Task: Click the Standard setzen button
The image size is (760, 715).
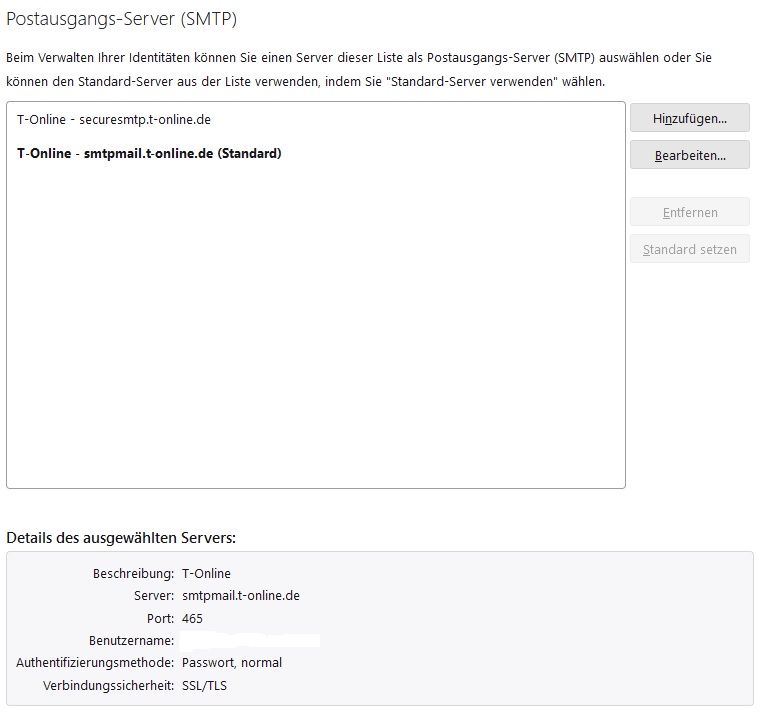Action: click(689, 249)
